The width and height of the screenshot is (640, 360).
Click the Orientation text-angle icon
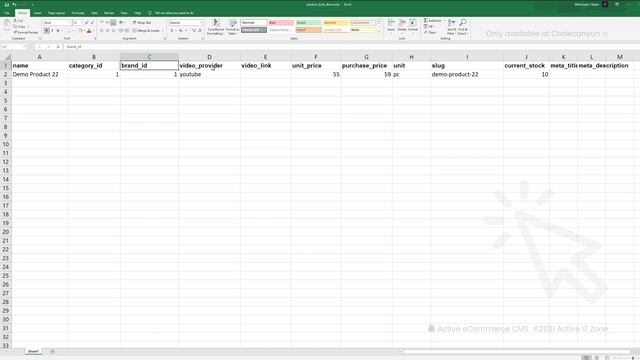point(122,22)
